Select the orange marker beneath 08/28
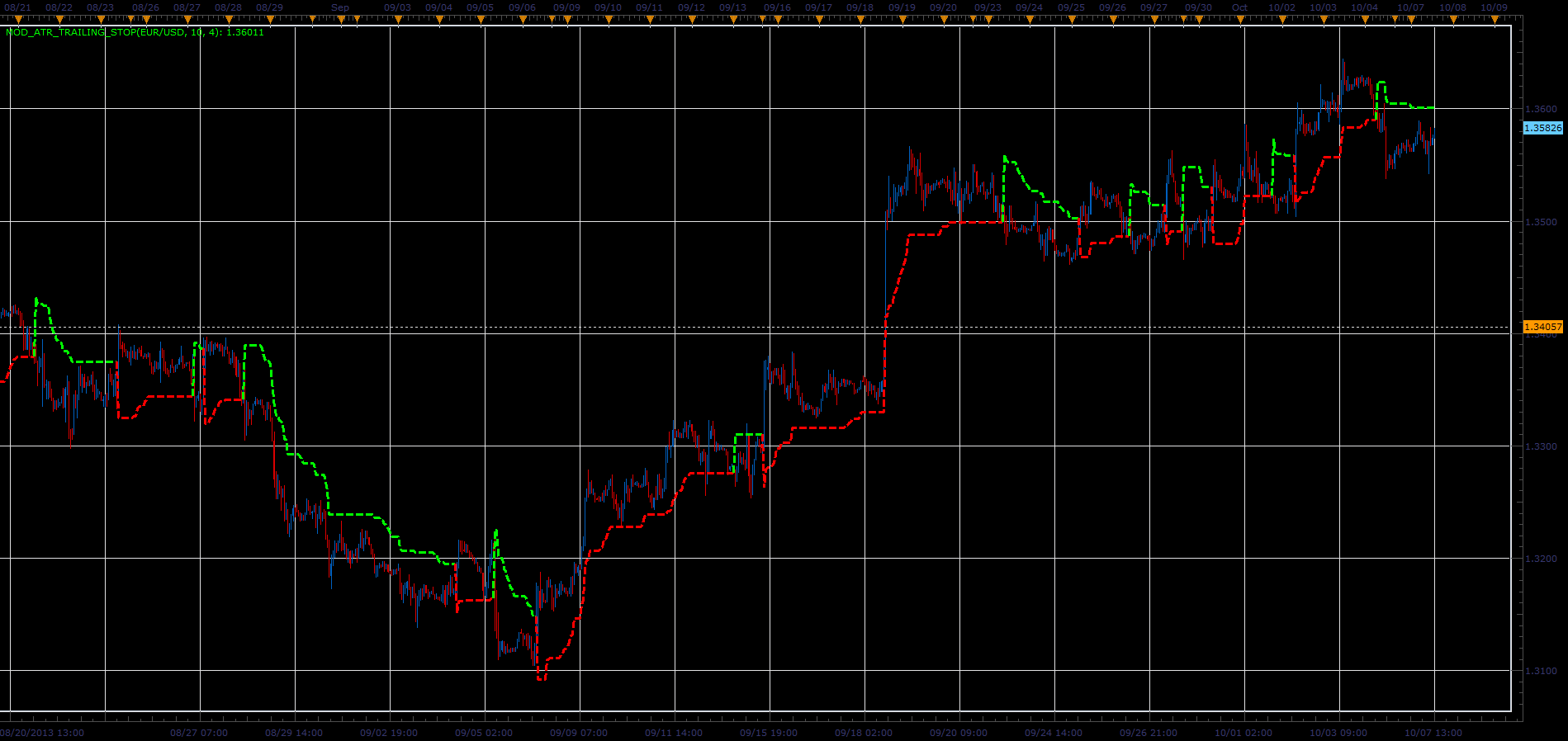This screenshot has width=1568, height=741. point(229,19)
